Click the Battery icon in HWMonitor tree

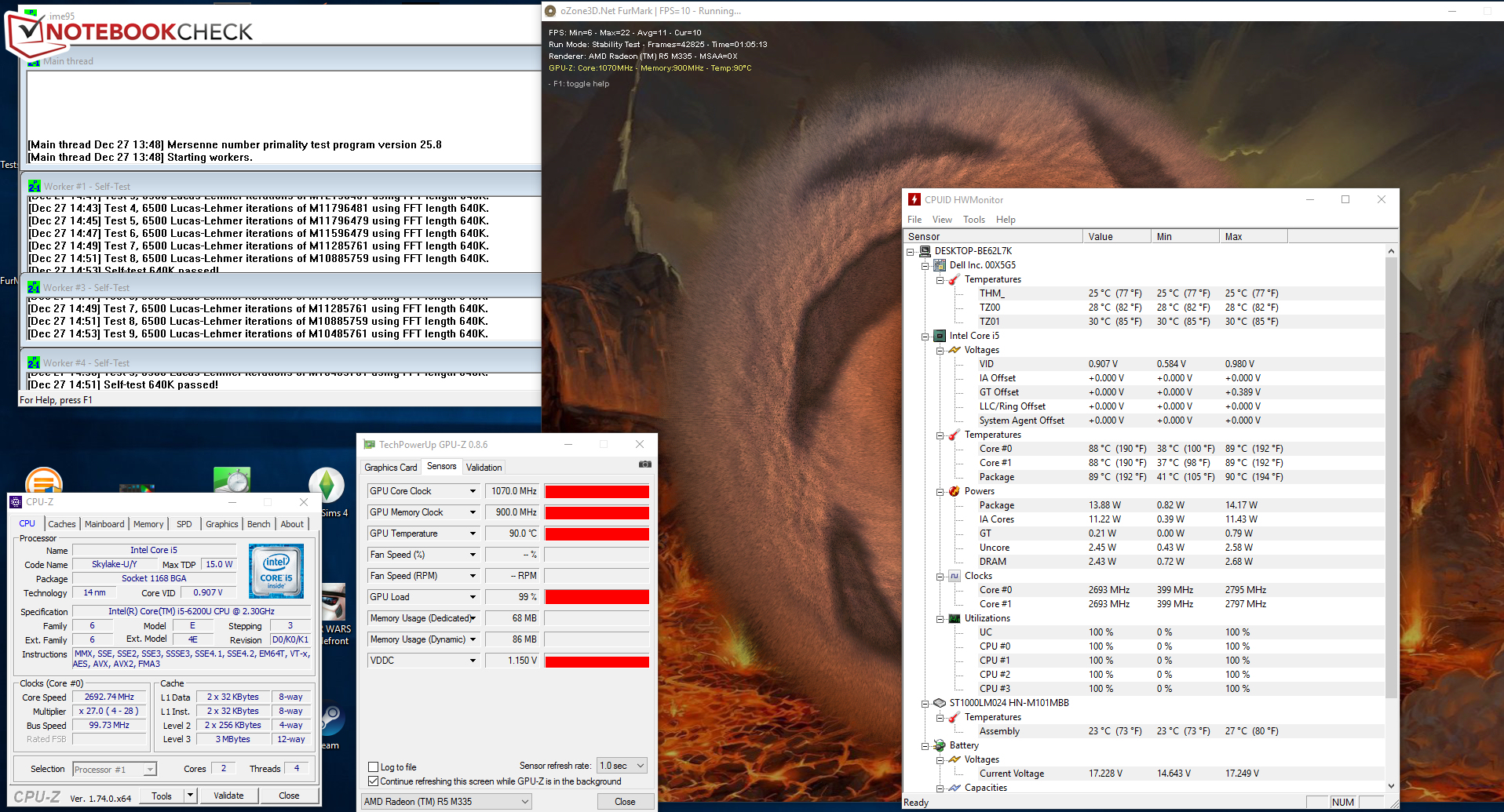tap(940, 745)
